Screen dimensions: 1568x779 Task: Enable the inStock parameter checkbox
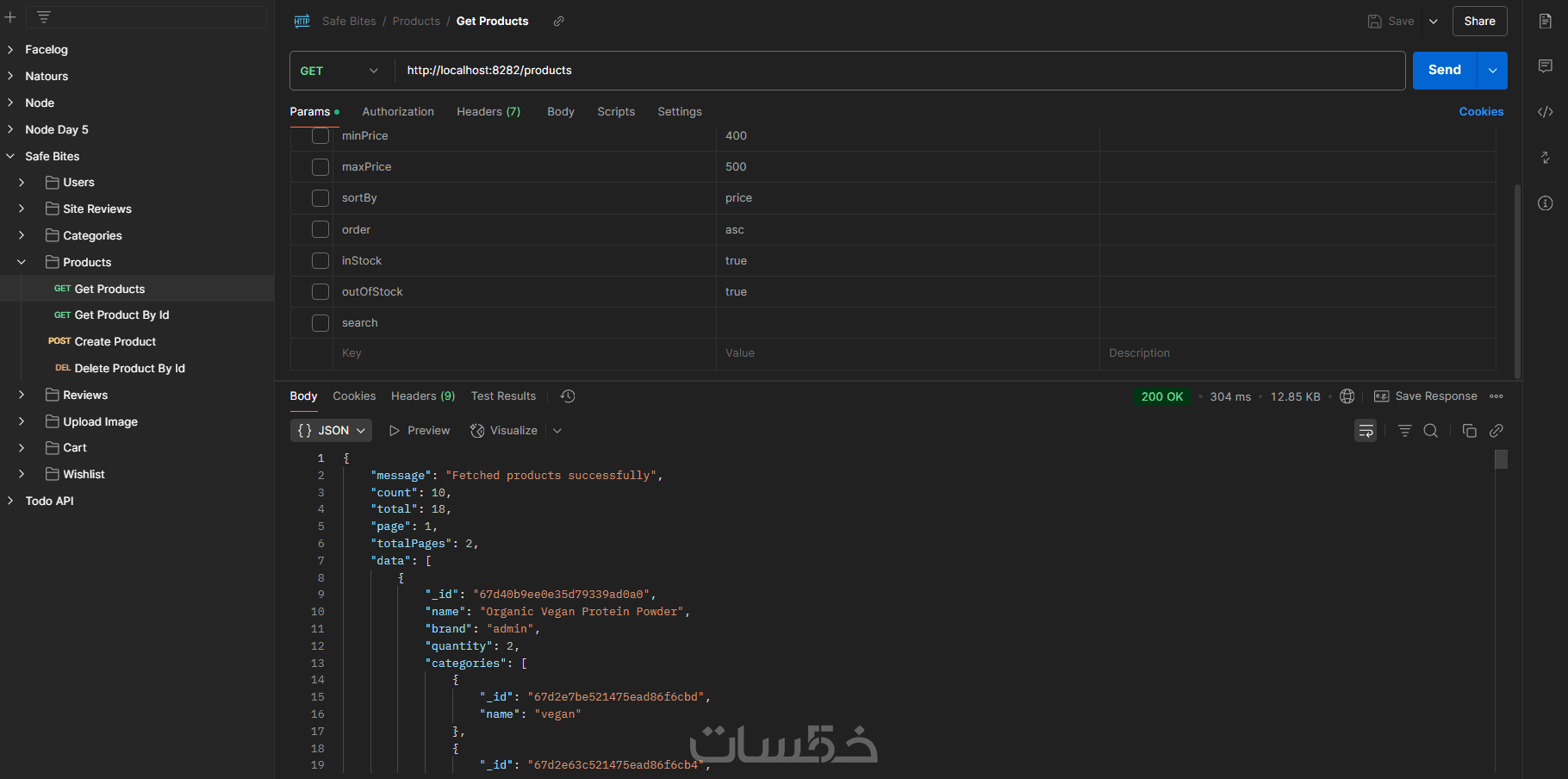click(320, 260)
